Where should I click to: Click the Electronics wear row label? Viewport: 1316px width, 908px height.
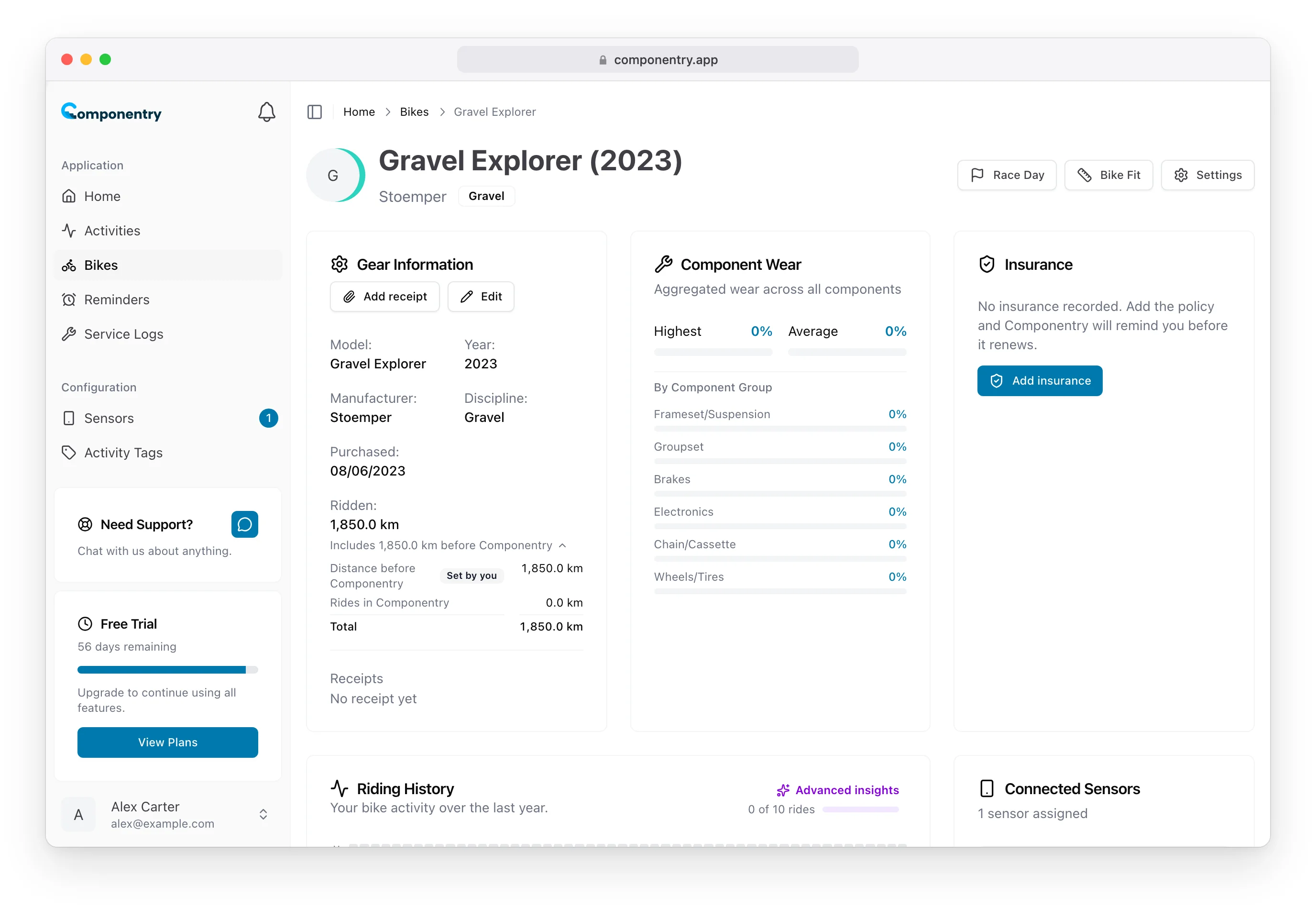[x=684, y=511]
